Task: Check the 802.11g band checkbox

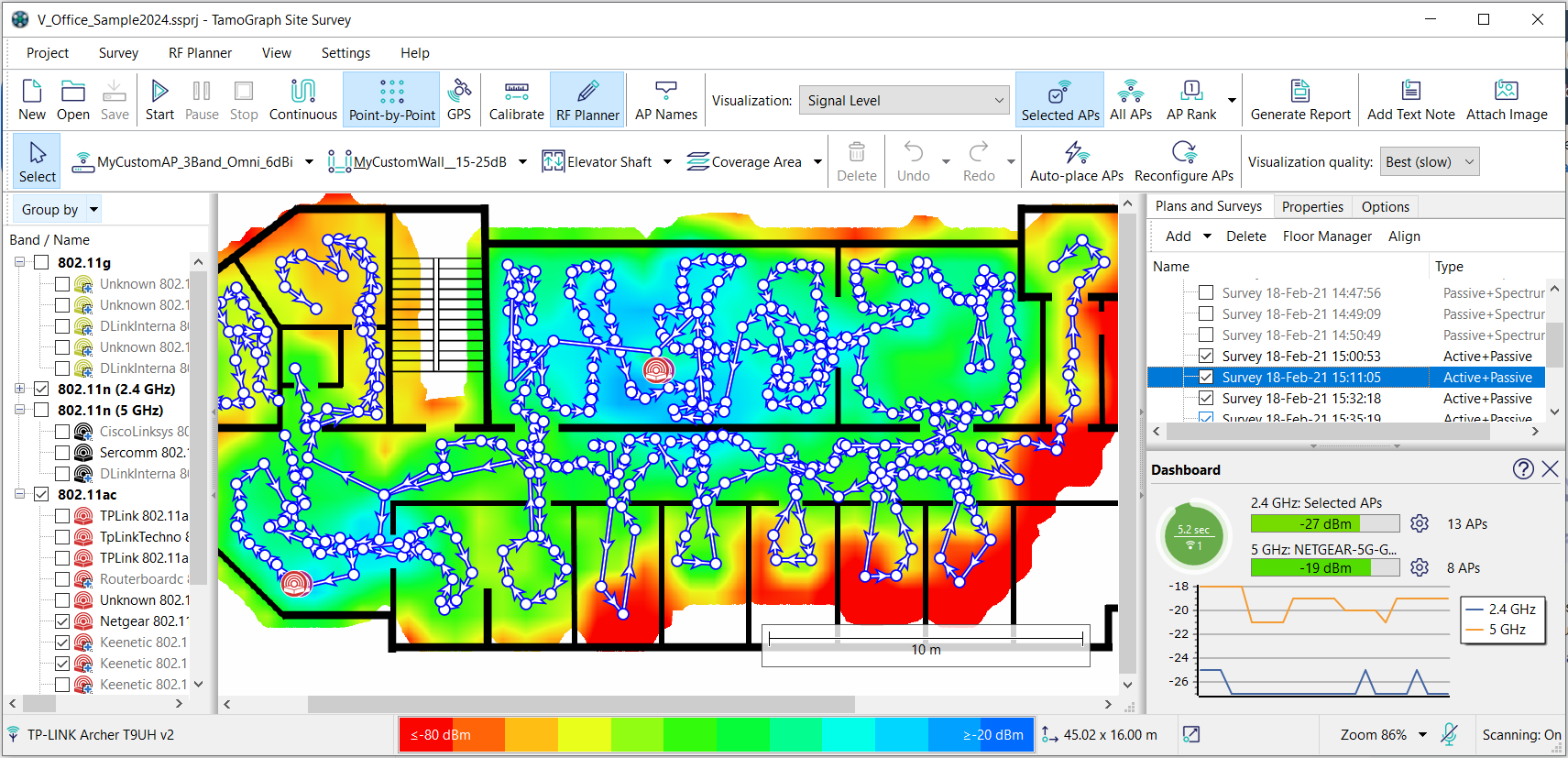Action: 41,263
